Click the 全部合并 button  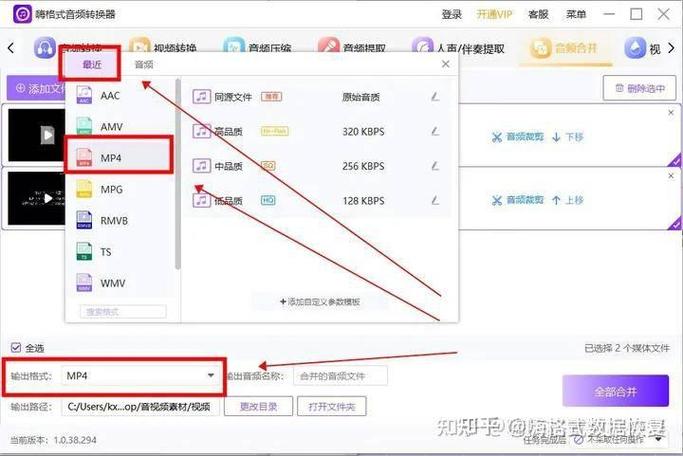pos(615,391)
